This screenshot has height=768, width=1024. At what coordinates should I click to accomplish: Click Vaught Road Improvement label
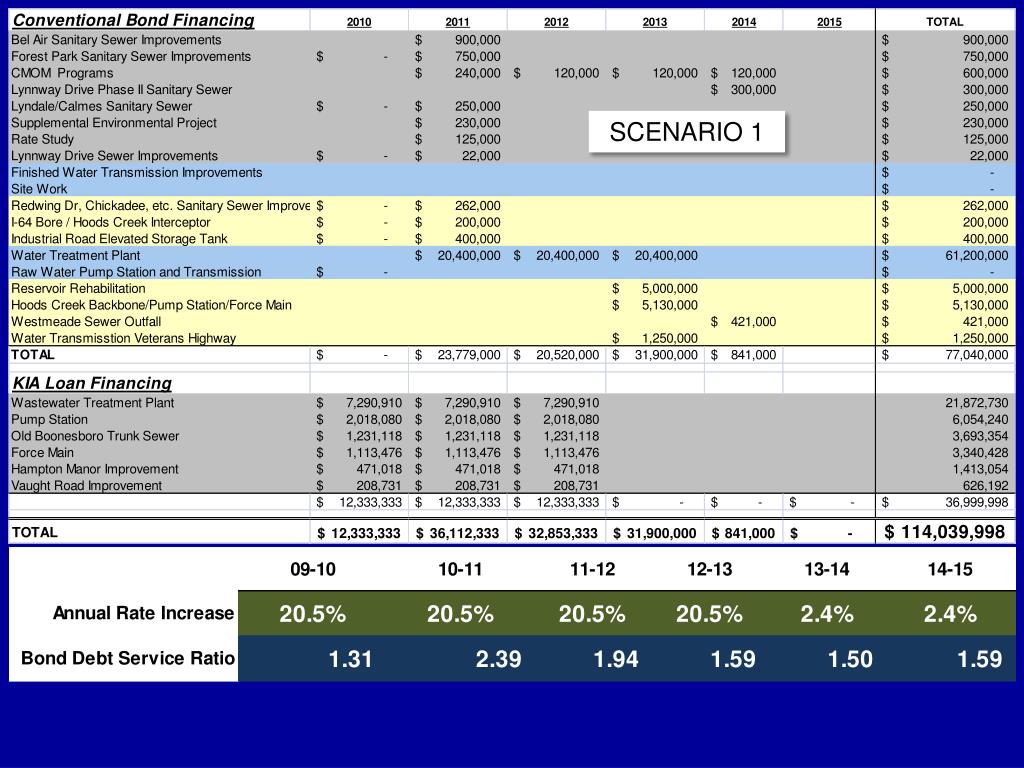click(87, 486)
